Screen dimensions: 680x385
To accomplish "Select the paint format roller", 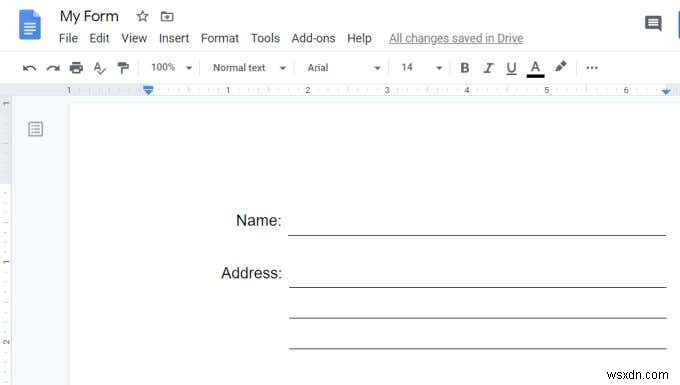I will [123, 68].
